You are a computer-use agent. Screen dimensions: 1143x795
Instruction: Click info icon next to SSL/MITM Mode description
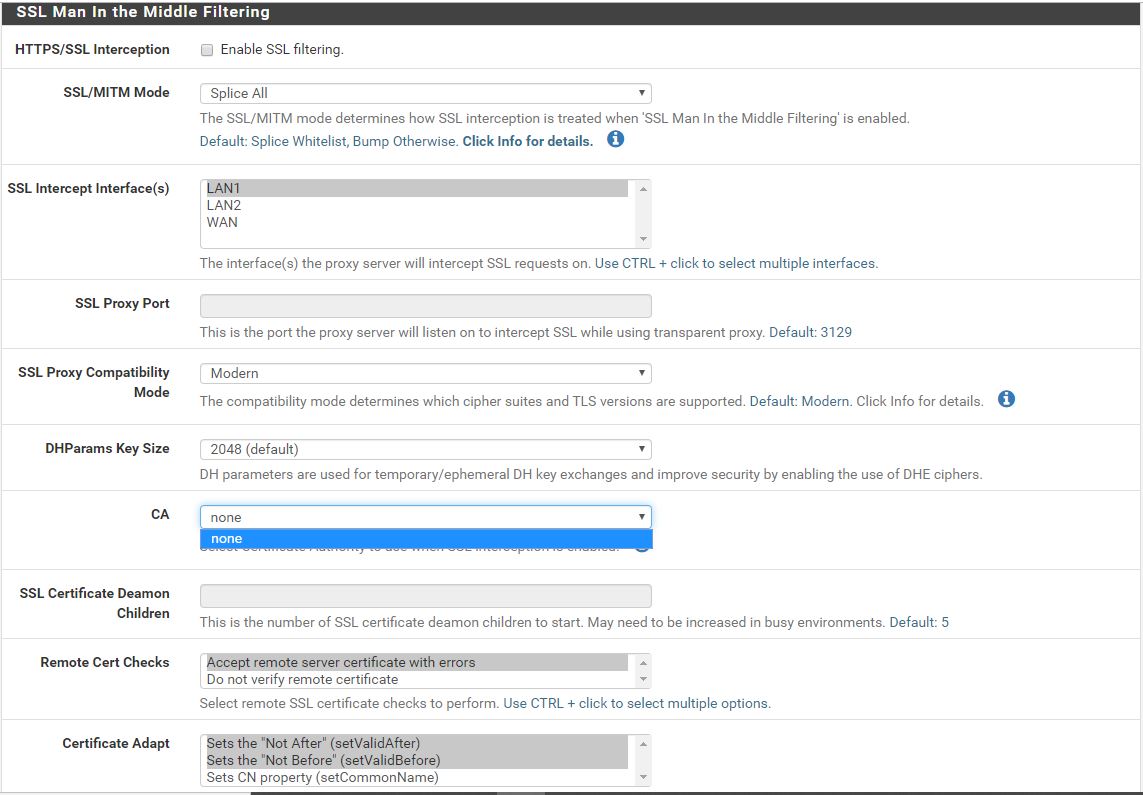coord(616,140)
